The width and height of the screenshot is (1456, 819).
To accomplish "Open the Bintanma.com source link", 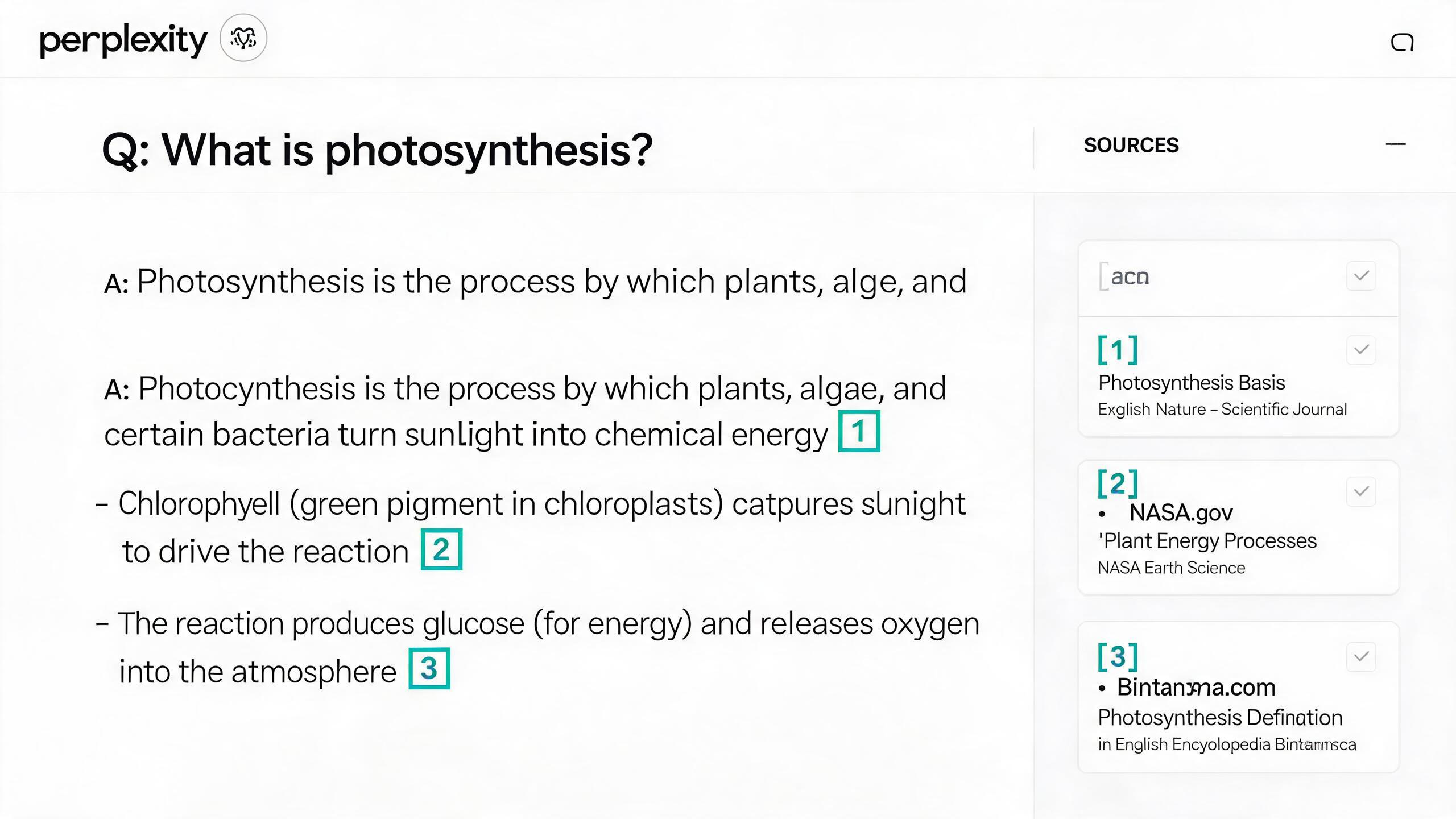I will point(1196,687).
